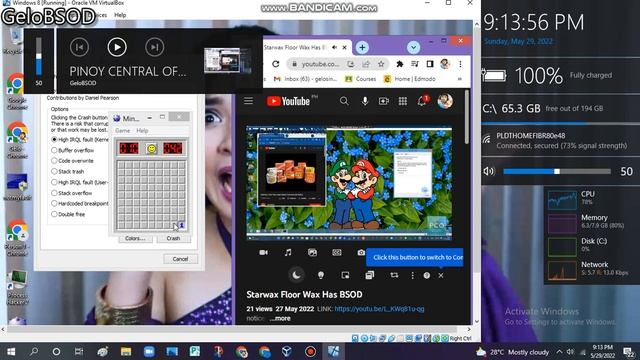Show more bookmarks with the chevron

pyautogui.click(x=460, y=79)
